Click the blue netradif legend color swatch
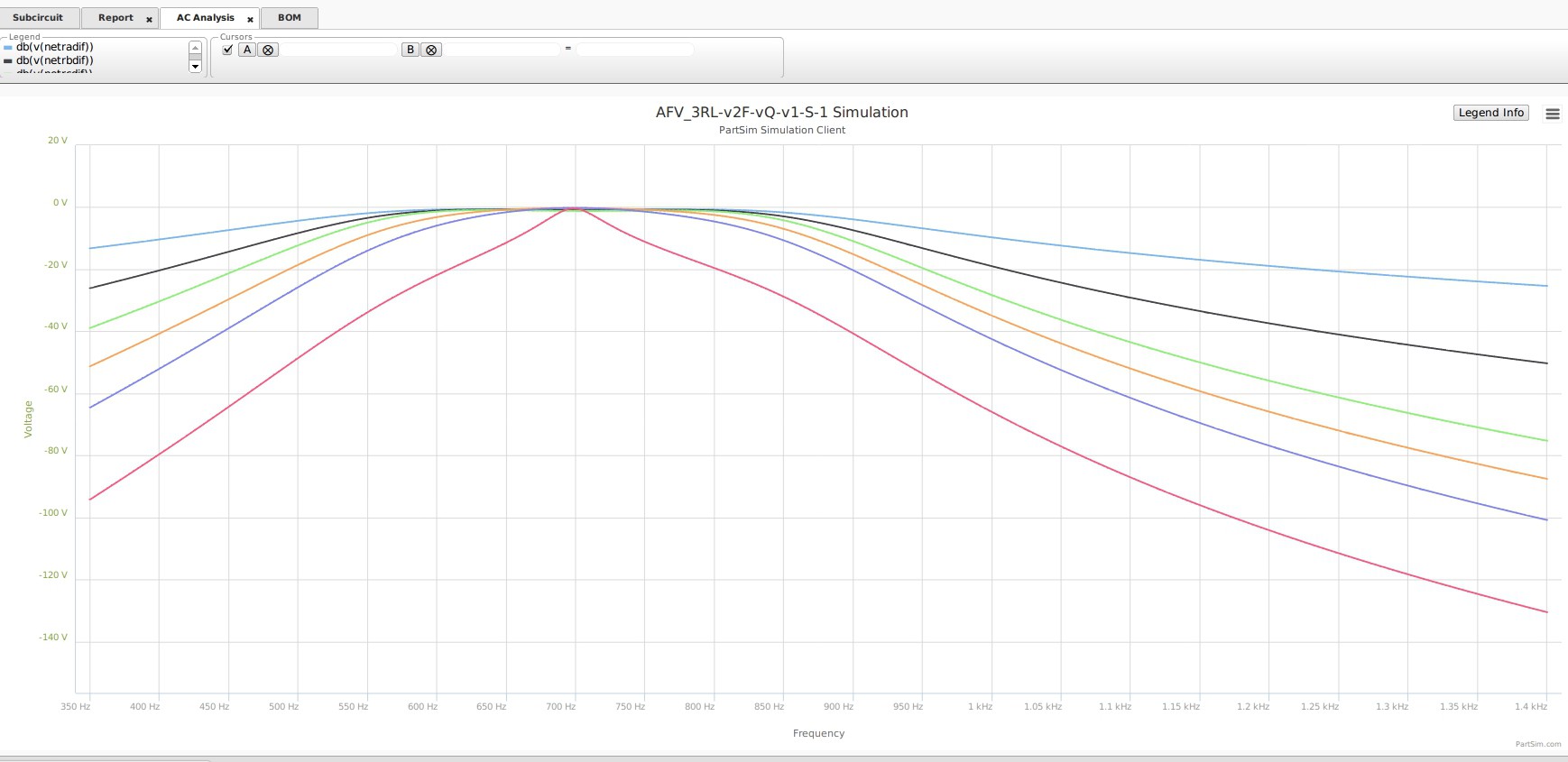The height and width of the screenshot is (762, 1568). pos(8,47)
